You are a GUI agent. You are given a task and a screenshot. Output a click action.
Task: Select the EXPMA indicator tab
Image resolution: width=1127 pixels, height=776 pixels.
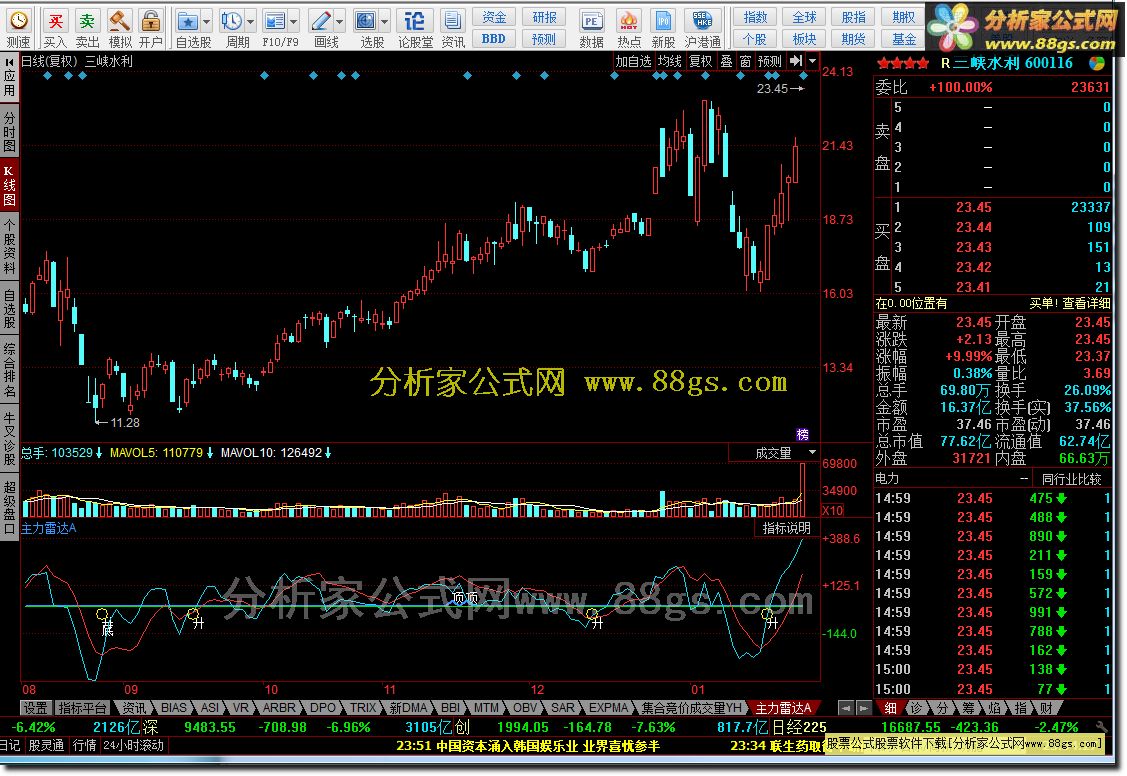point(608,708)
